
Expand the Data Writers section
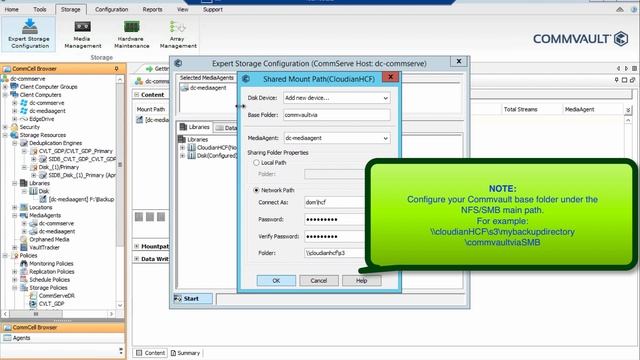click(137, 259)
